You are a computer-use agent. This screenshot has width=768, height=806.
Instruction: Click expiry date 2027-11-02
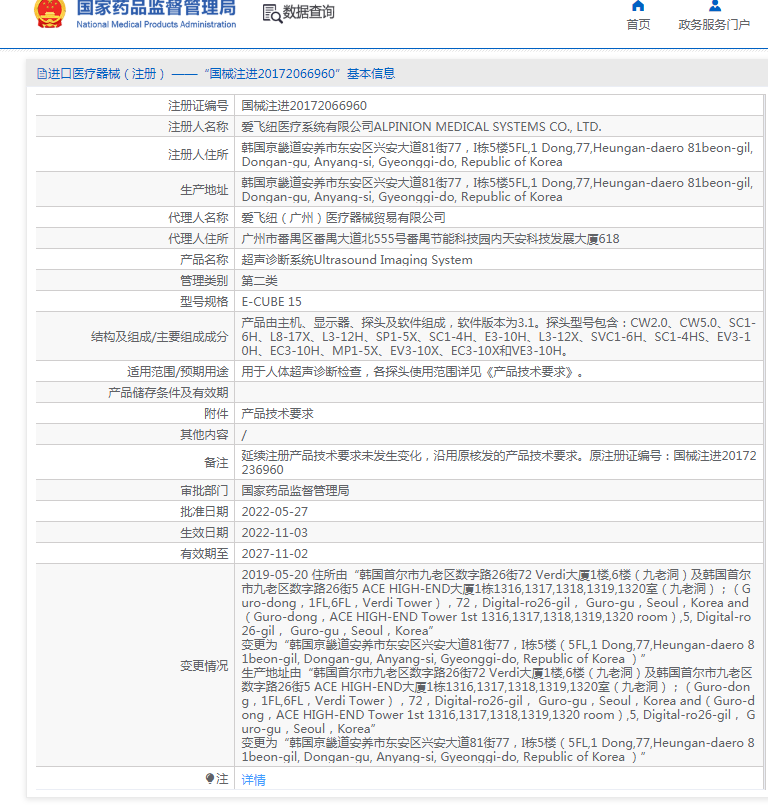275,555
